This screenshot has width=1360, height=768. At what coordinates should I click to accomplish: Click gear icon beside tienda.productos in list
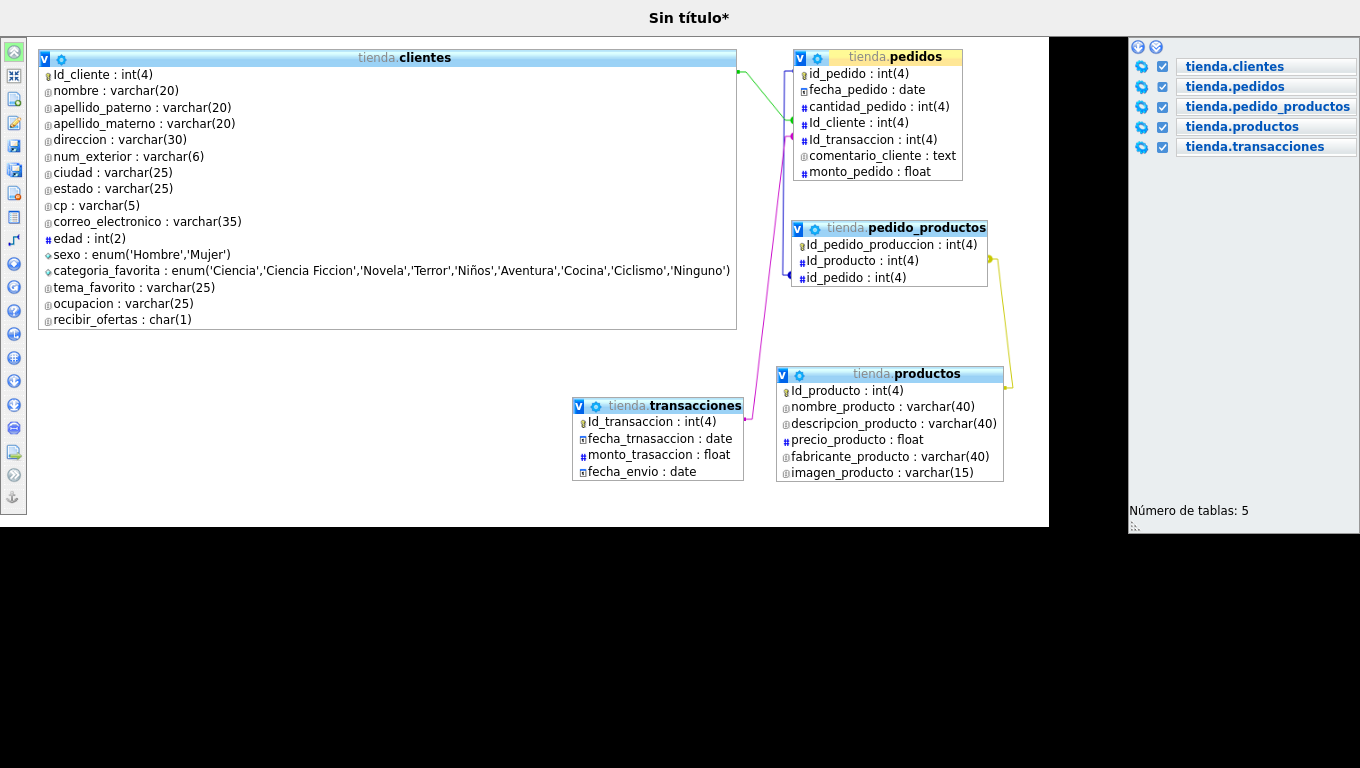tap(1141, 127)
